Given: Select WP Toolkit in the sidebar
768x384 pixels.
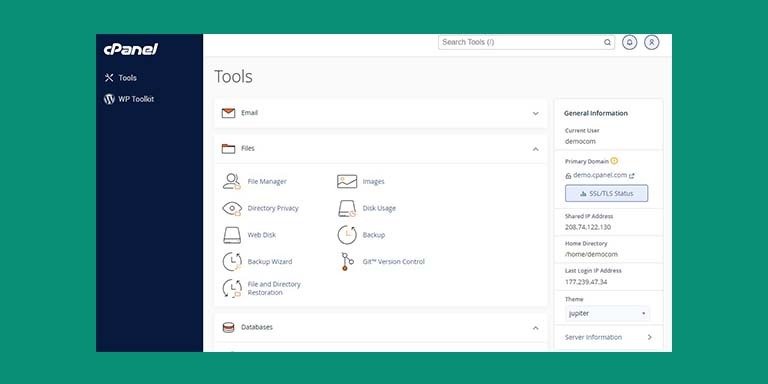Looking at the screenshot, I should pyautogui.click(x=129, y=99).
